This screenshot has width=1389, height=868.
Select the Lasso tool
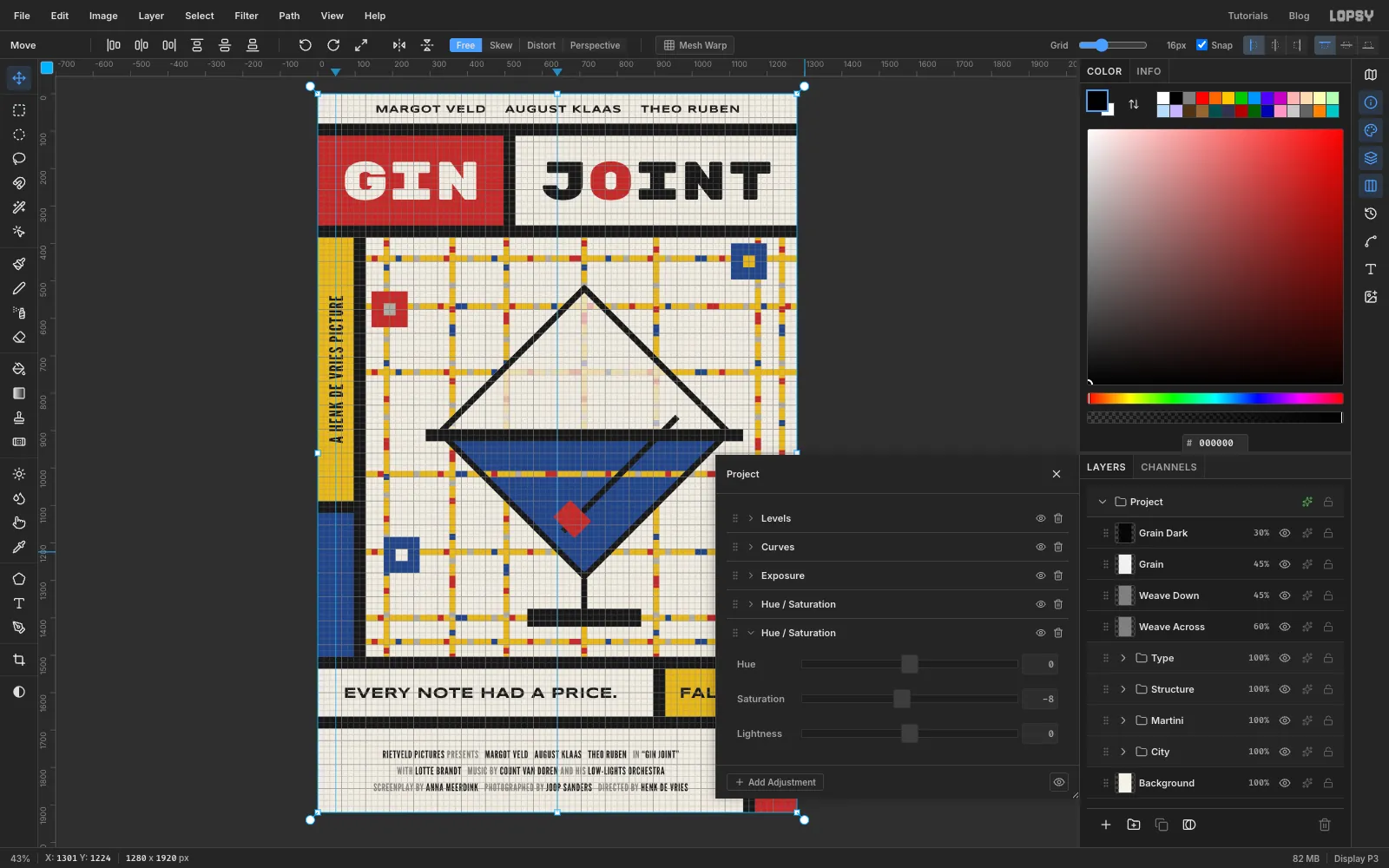click(19, 159)
